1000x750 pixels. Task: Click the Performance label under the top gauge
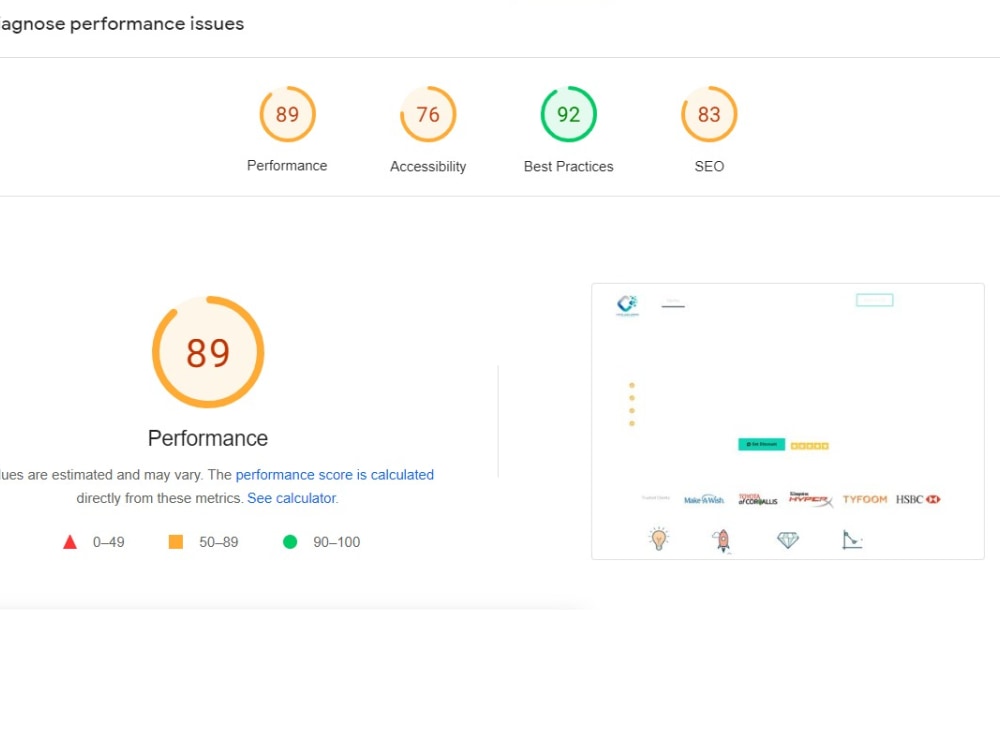coord(287,166)
